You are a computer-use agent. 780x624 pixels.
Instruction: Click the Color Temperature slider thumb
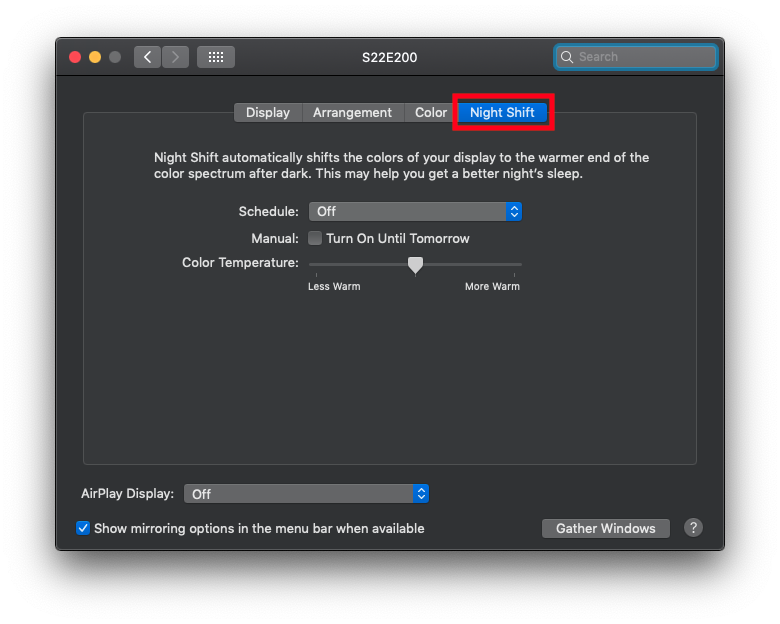tap(415, 264)
